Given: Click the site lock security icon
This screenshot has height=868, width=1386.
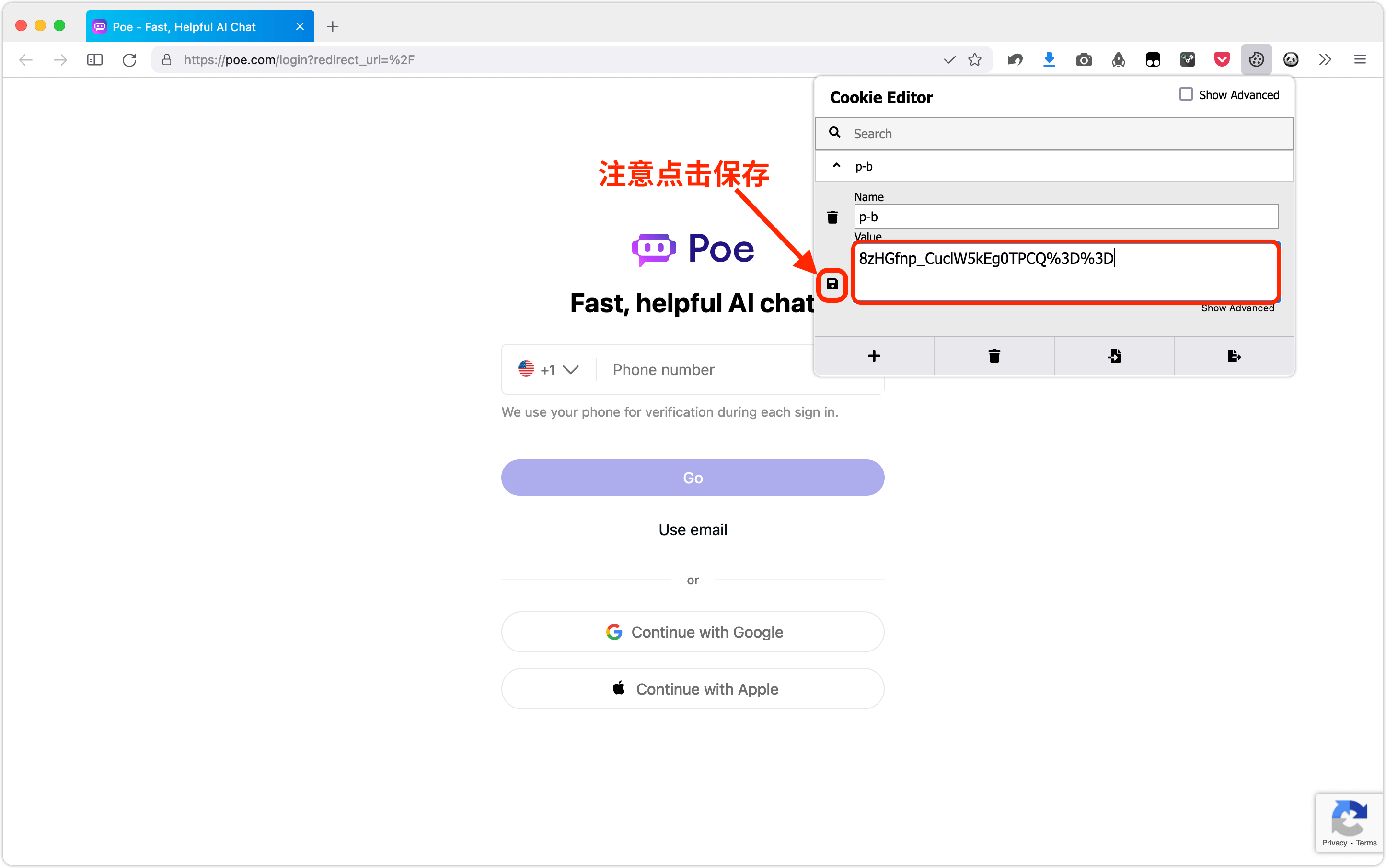Looking at the screenshot, I should coord(167,60).
